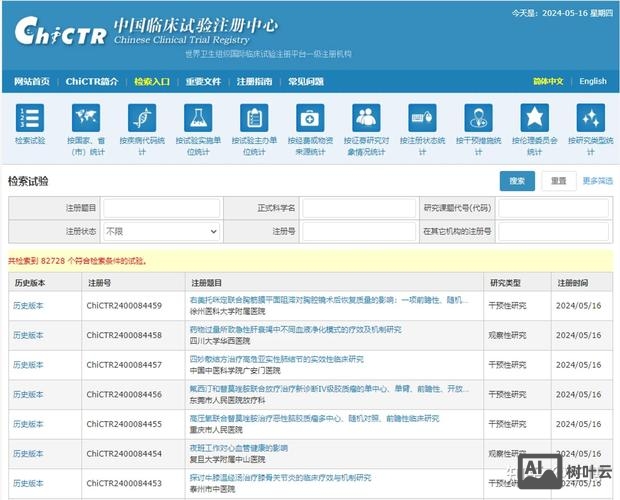The height and width of the screenshot is (500, 620).
Task: Click 干预性研究 type for ChiCTR2400084459
Action: [x=507, y=306]
